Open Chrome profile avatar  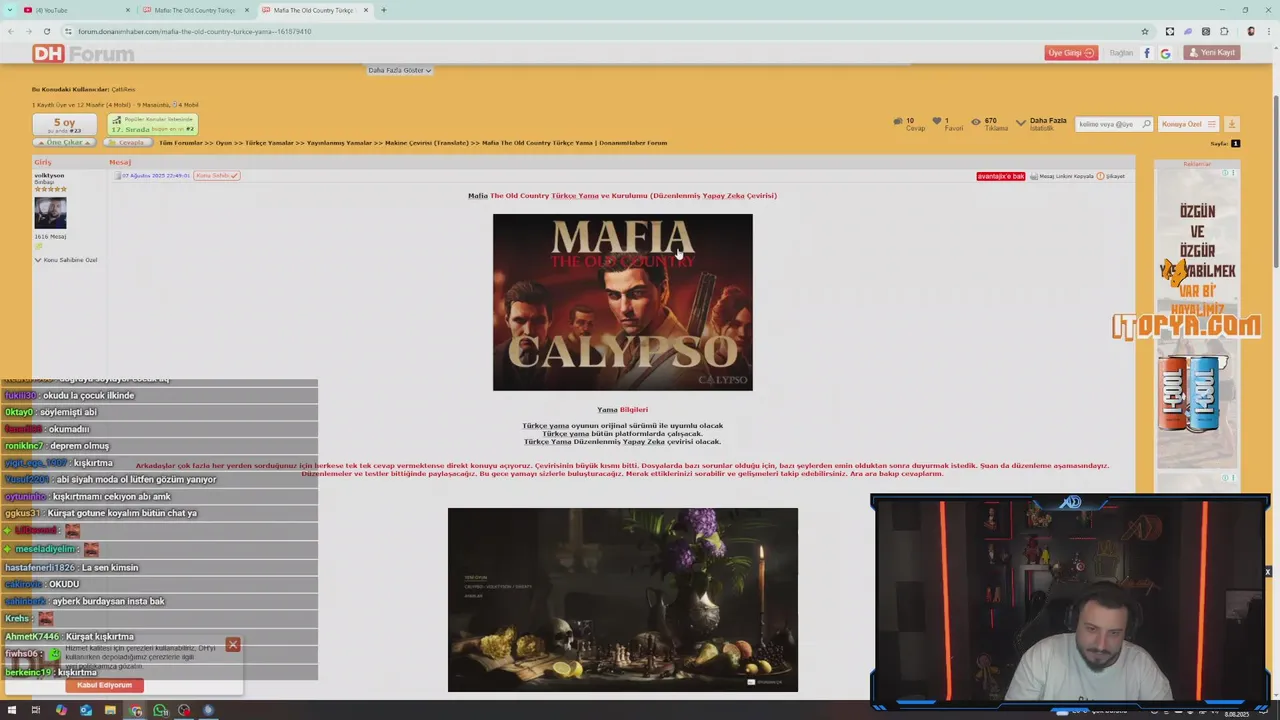tap(1250, 31)
